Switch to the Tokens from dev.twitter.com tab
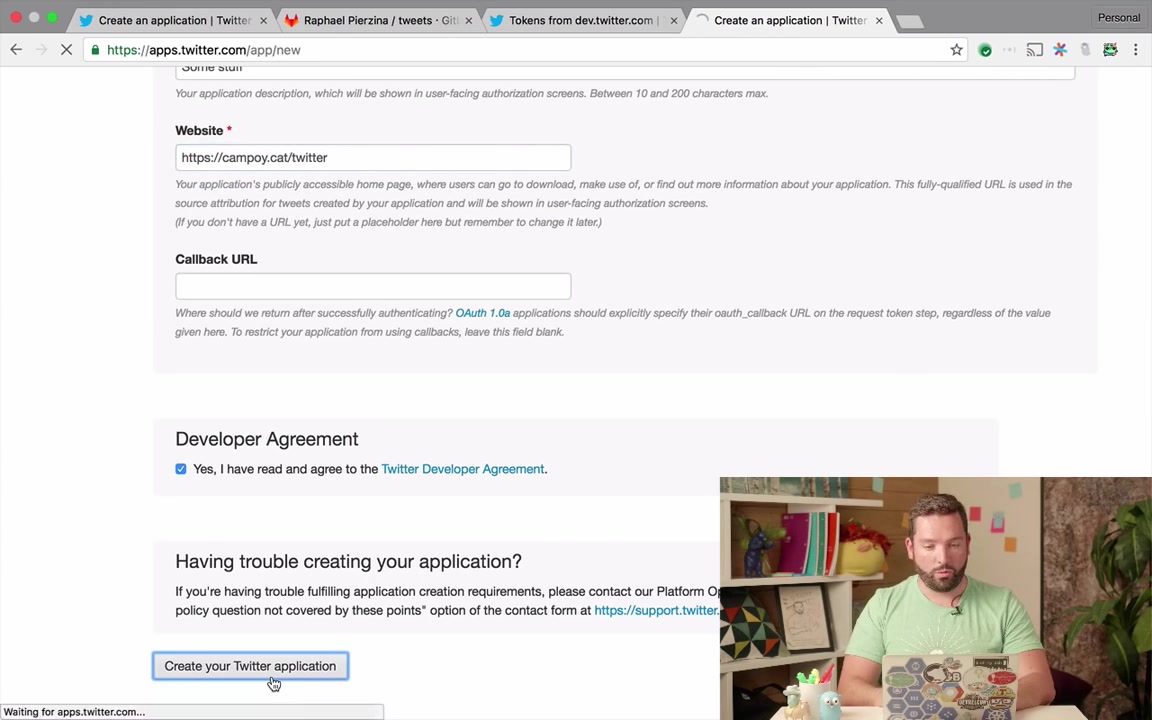Screen dimensions: 1152x720 point(580,20)
